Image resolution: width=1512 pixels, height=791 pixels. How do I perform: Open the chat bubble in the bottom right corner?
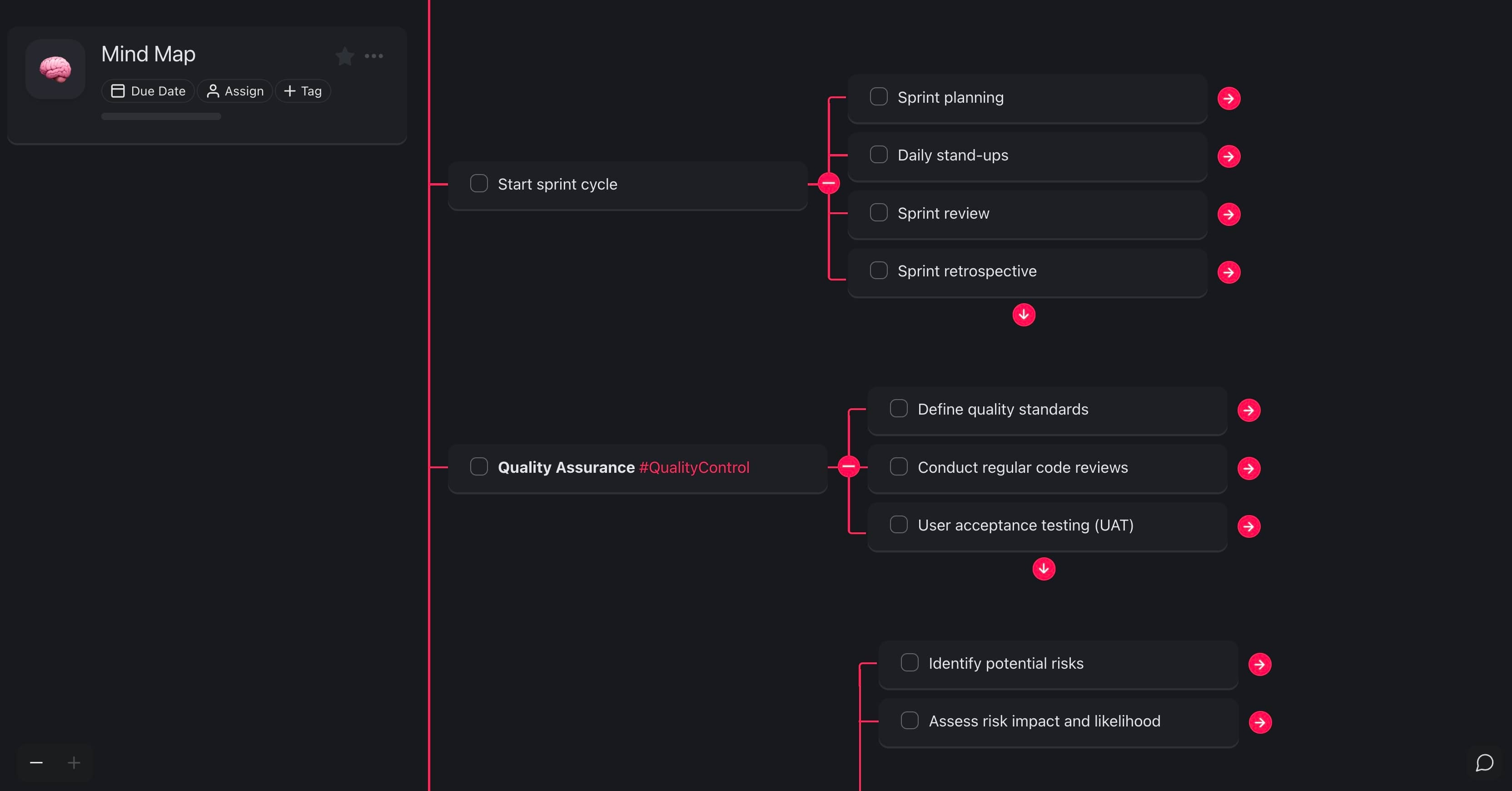1484,762
